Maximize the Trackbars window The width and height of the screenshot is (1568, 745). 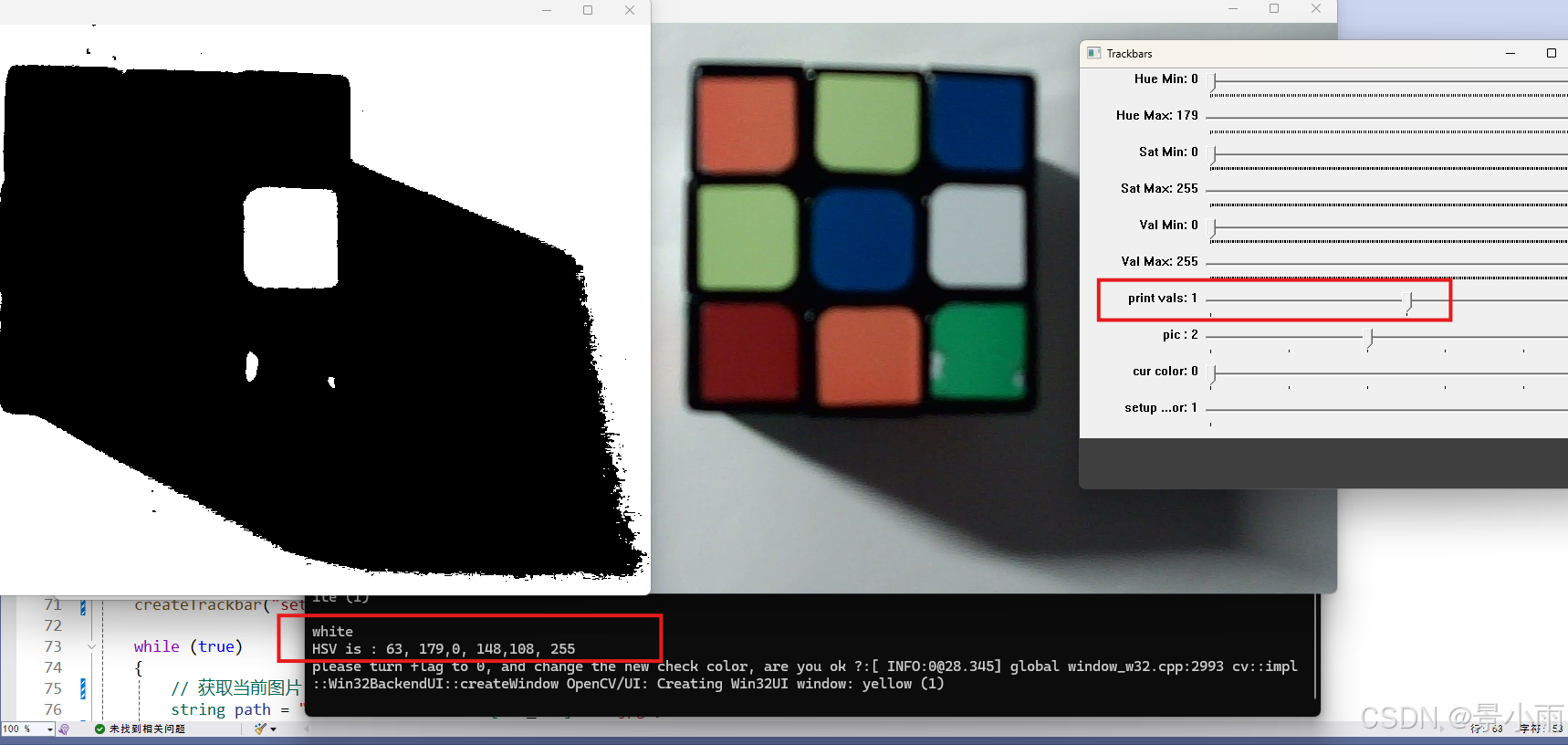coord(1551,53)
